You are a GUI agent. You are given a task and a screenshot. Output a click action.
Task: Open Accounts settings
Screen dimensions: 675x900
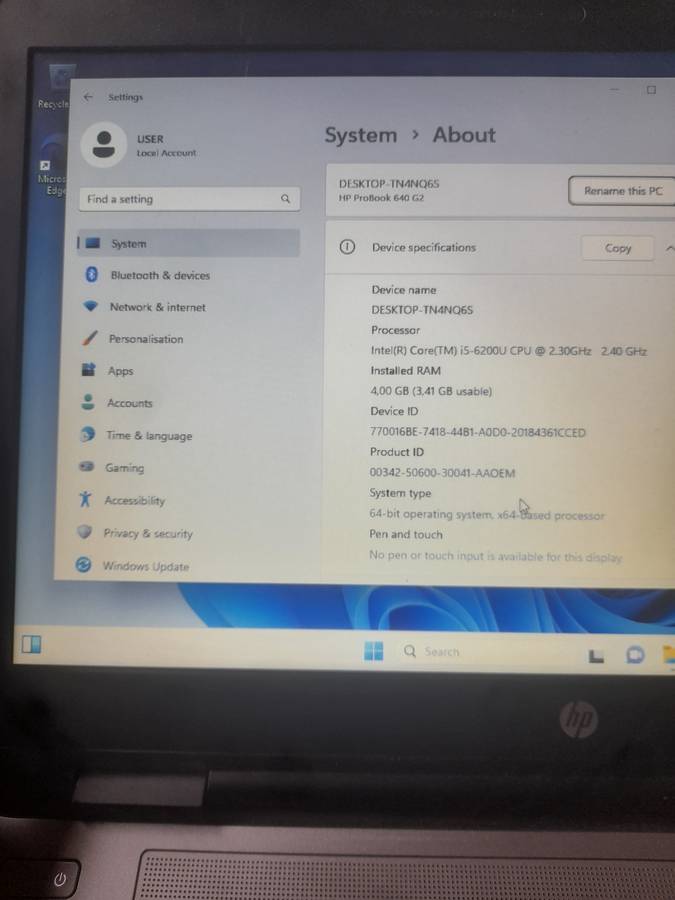pyautogui.click(x=130, y=403)
